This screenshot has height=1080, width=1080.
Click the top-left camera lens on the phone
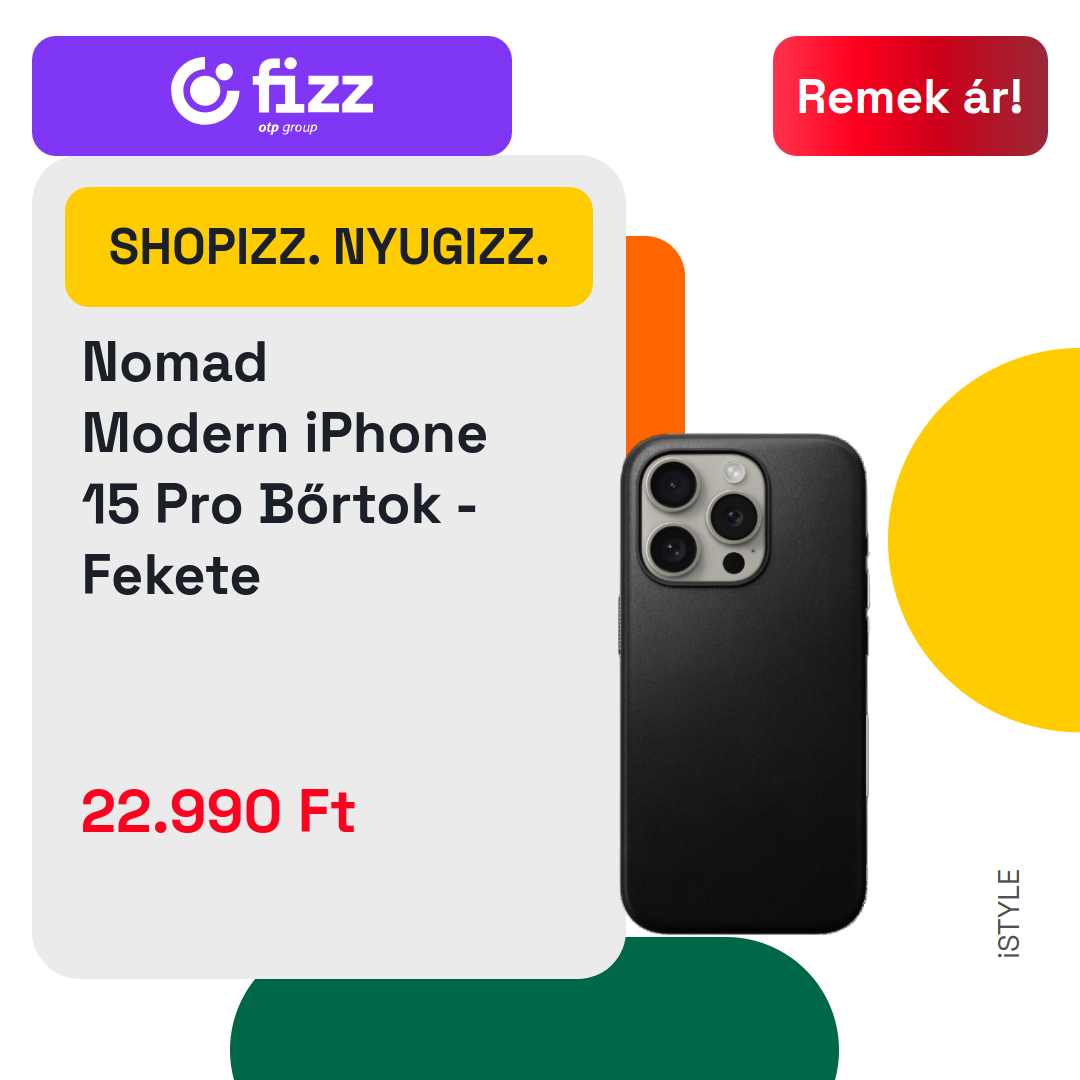click(x=672, y=485)
